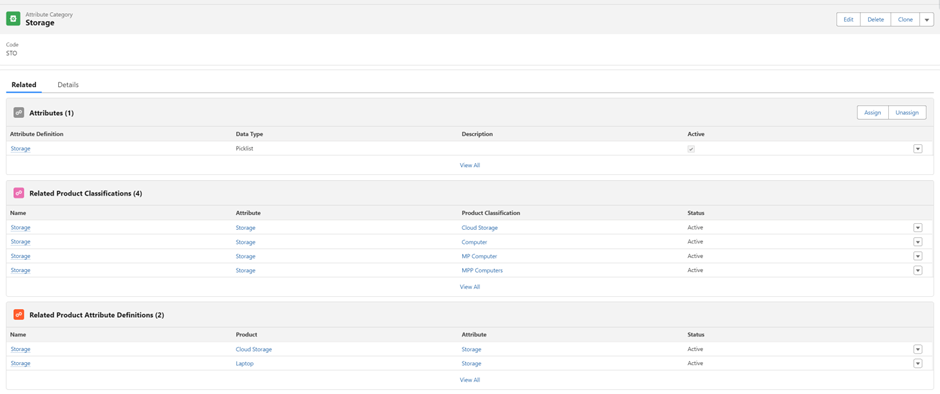Screen dimensions: 940x394
Task: Open row actions for Cloud Storage classification
Action: click(x=917, y=228)
